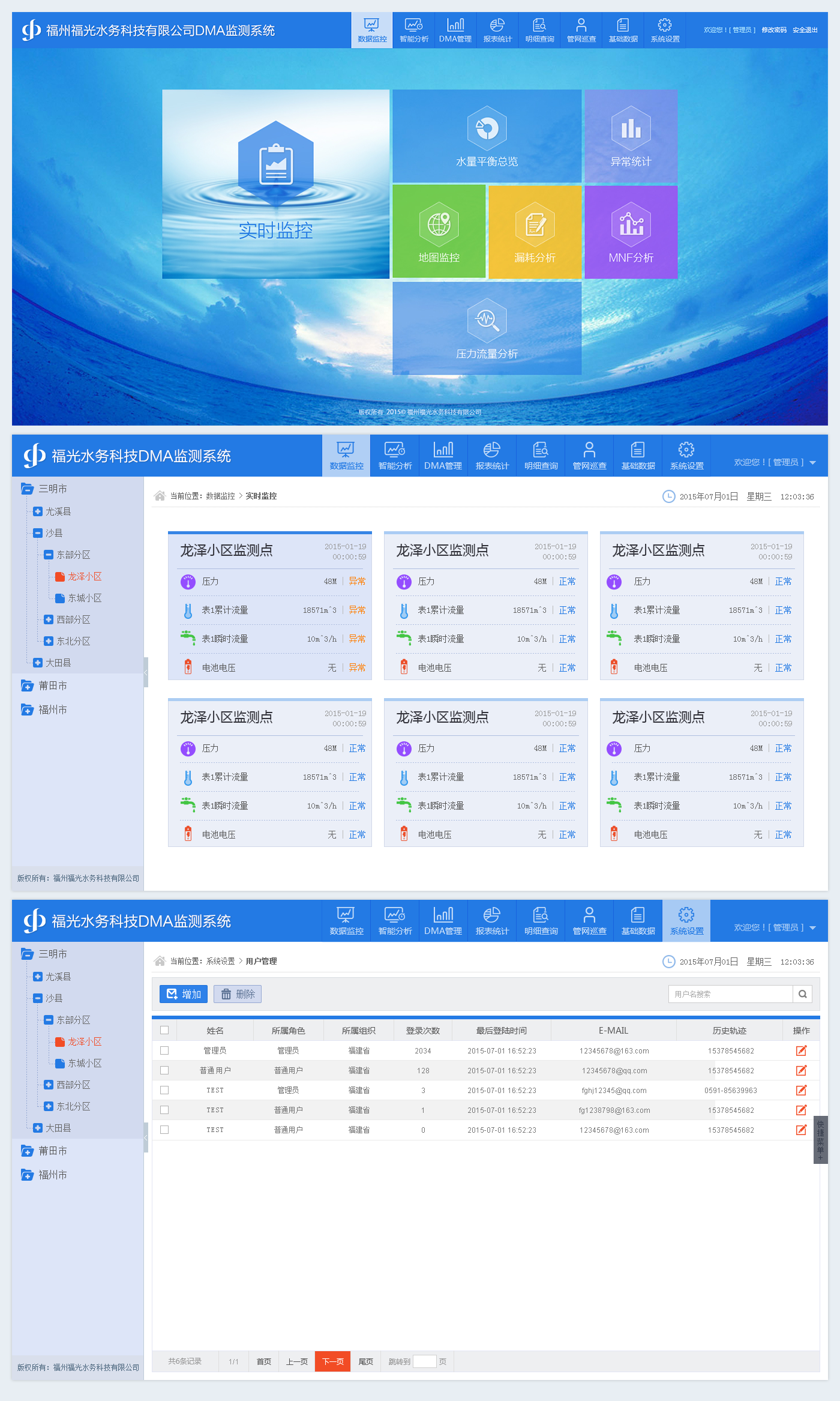Screen dimensions: 840x1401
Task: Click 基础数据 icon in top banner
Action: pyautogui.click(x=623, y=25)
